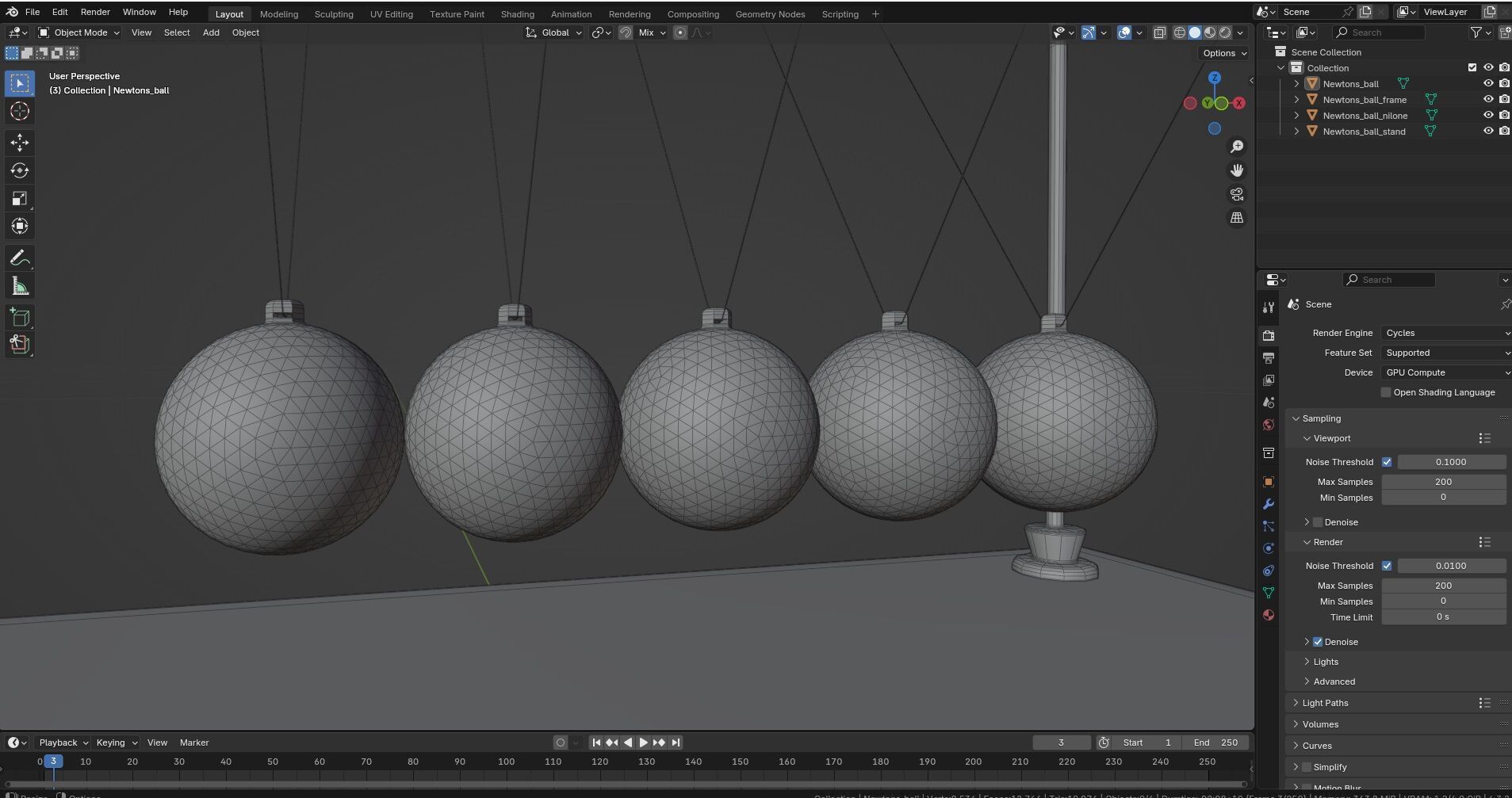This screenshot has width=1512, height=798.
Task: Switch to Modeling workspace tab
Action: pos(279,14)
